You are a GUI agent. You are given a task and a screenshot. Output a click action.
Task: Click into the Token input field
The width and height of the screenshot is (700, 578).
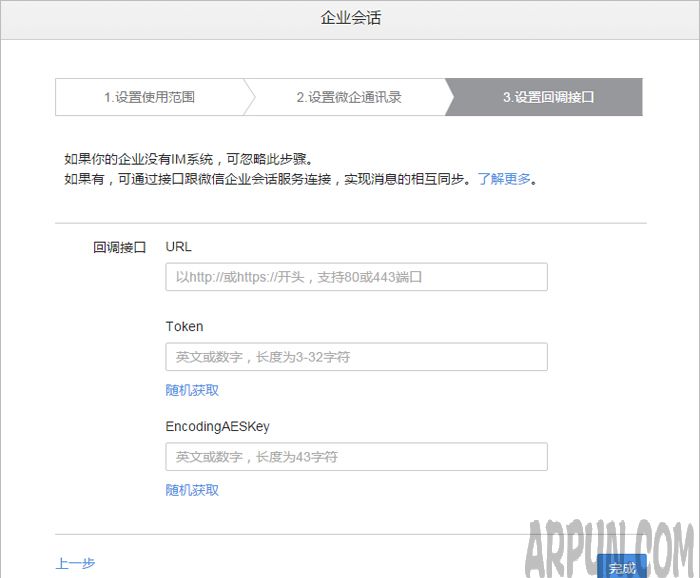click(356, 357)
